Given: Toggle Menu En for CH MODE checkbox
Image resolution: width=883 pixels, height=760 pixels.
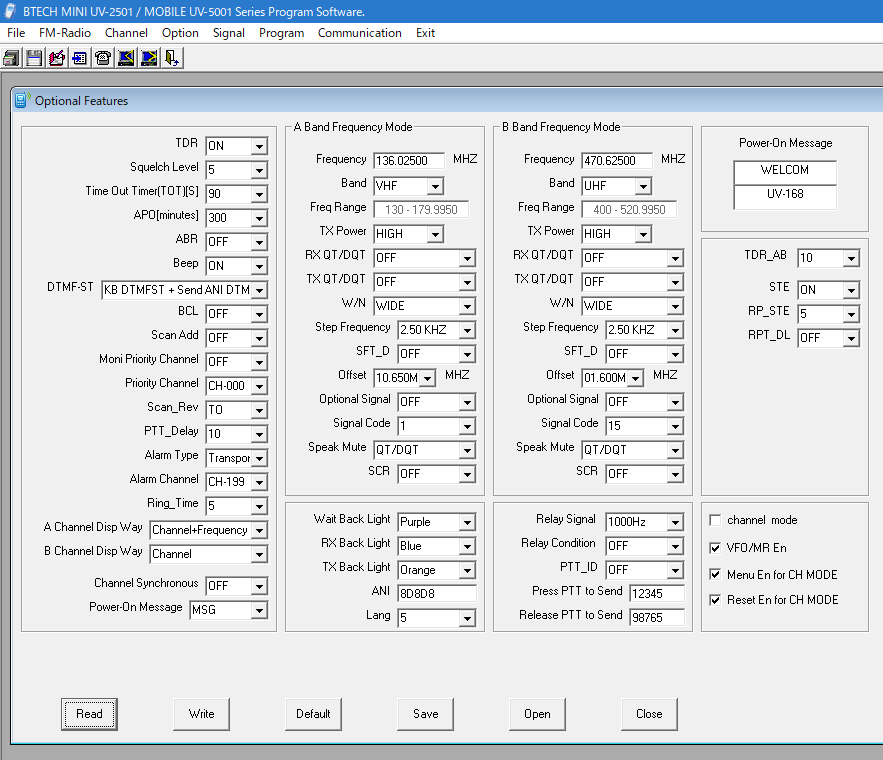Looking at the screenshot, I should [x=715, y=574].
